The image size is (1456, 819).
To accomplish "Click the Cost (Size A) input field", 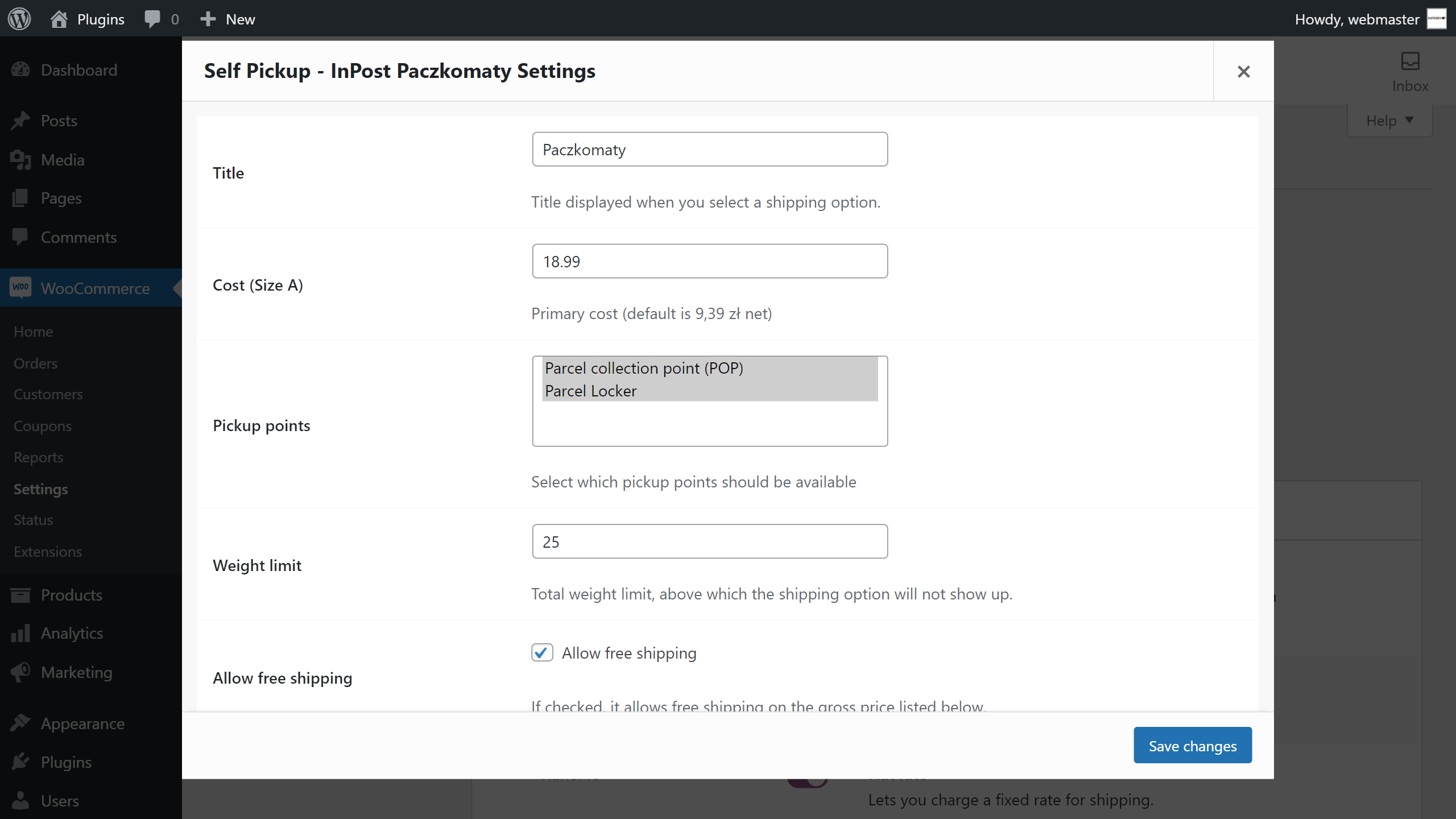I will [710, 261].
